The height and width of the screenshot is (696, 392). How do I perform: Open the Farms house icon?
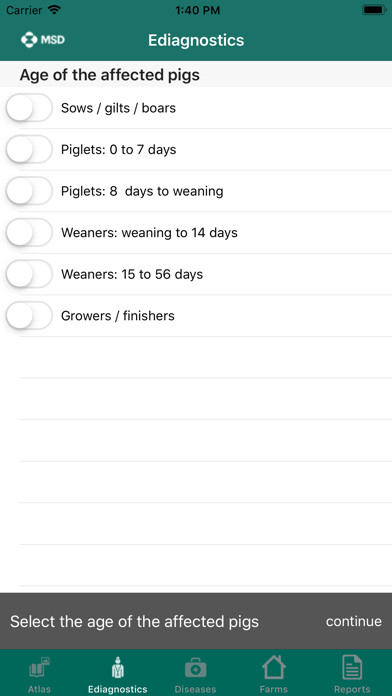coord(273,667)
